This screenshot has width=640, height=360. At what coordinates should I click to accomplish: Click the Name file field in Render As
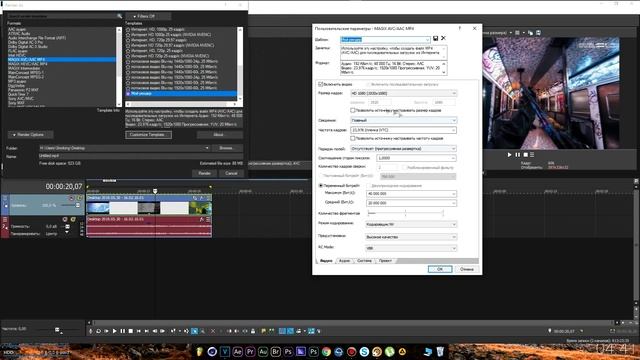(141, 156)
